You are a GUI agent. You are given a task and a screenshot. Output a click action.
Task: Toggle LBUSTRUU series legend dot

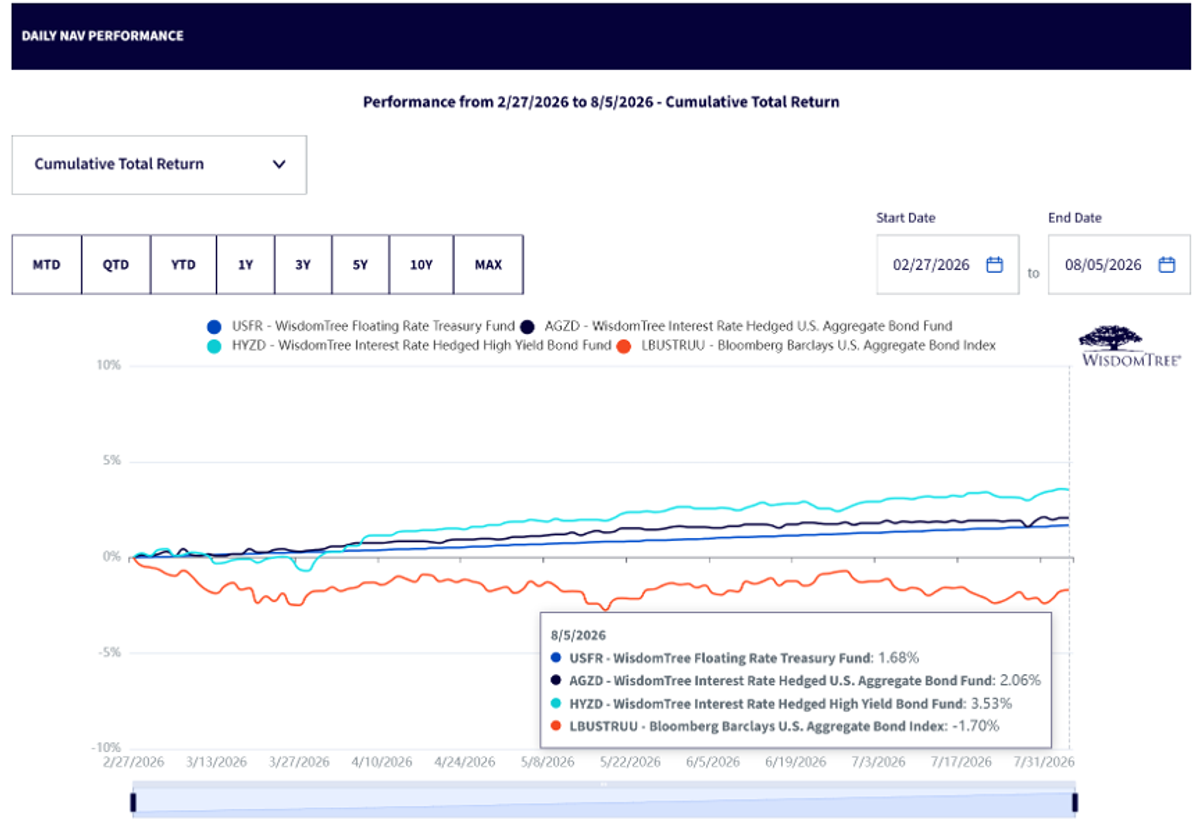click(x=624, y=345)
